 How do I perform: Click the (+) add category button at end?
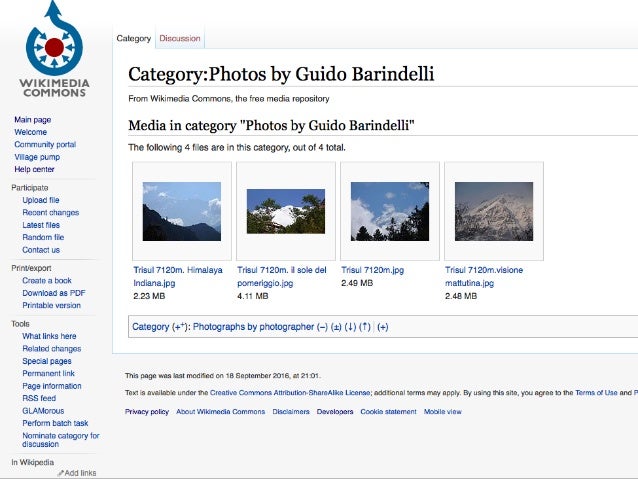[382, 327]
